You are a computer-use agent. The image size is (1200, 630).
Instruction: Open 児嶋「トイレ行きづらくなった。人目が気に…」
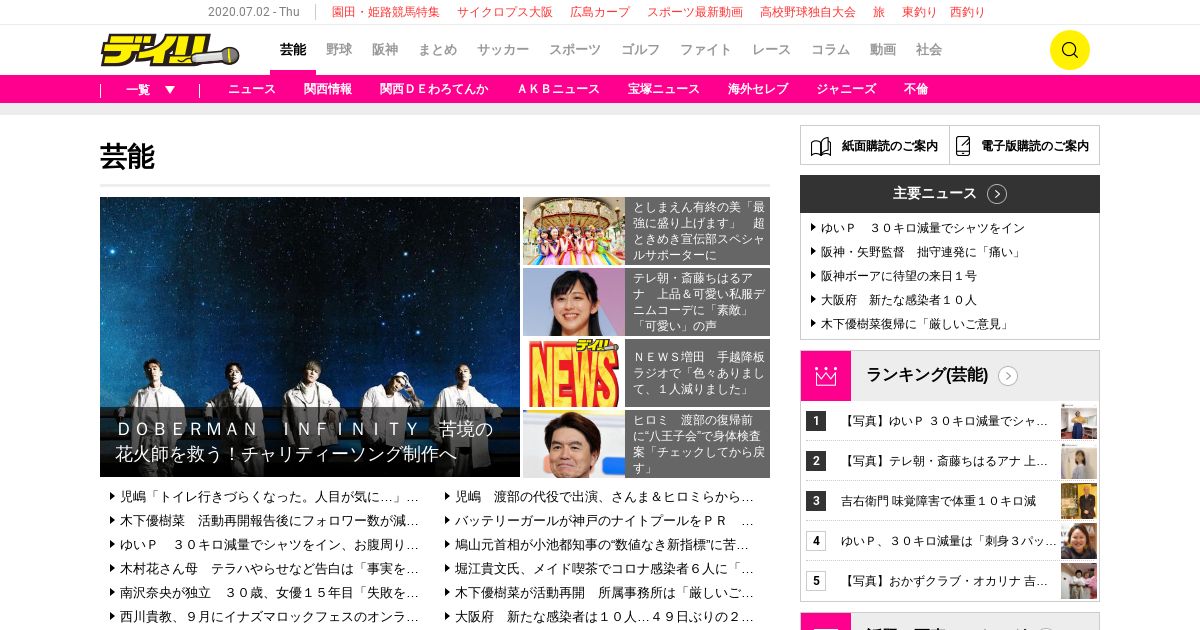pos(270,497)
